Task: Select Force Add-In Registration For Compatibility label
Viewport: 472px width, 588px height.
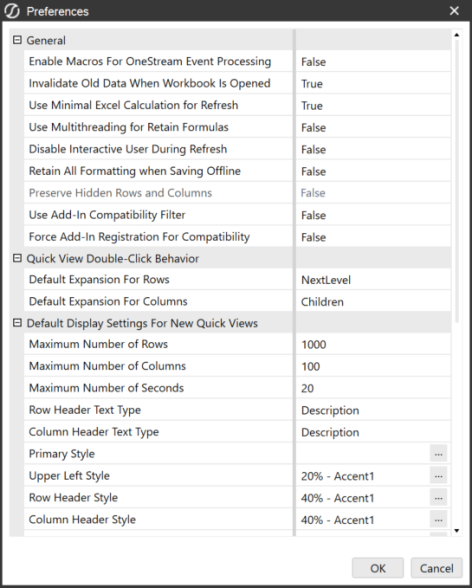Action: 139,237
